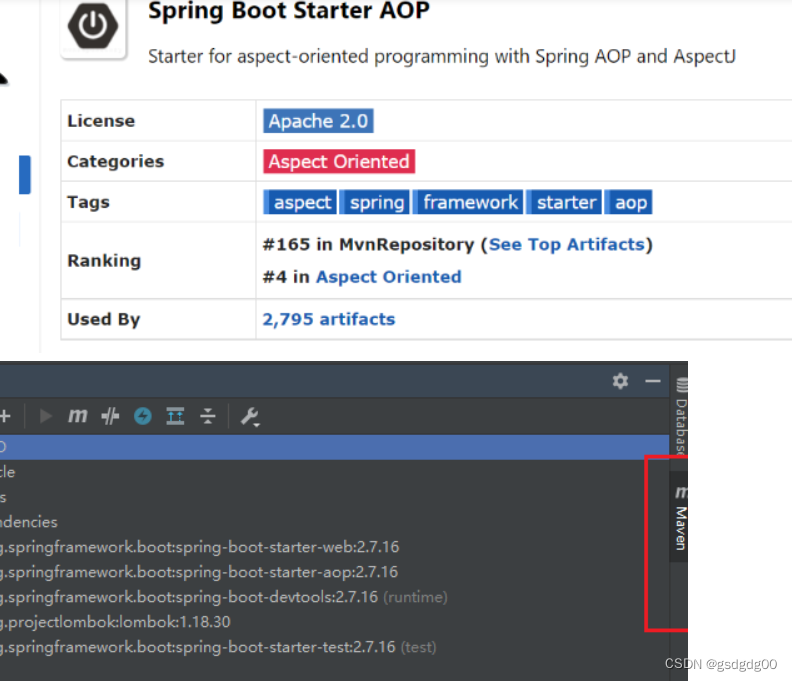Image resolution: width=792 pixels, height=681 pixels.
Task: Click the 'Categories' row label
Action: tap(116, 161)
